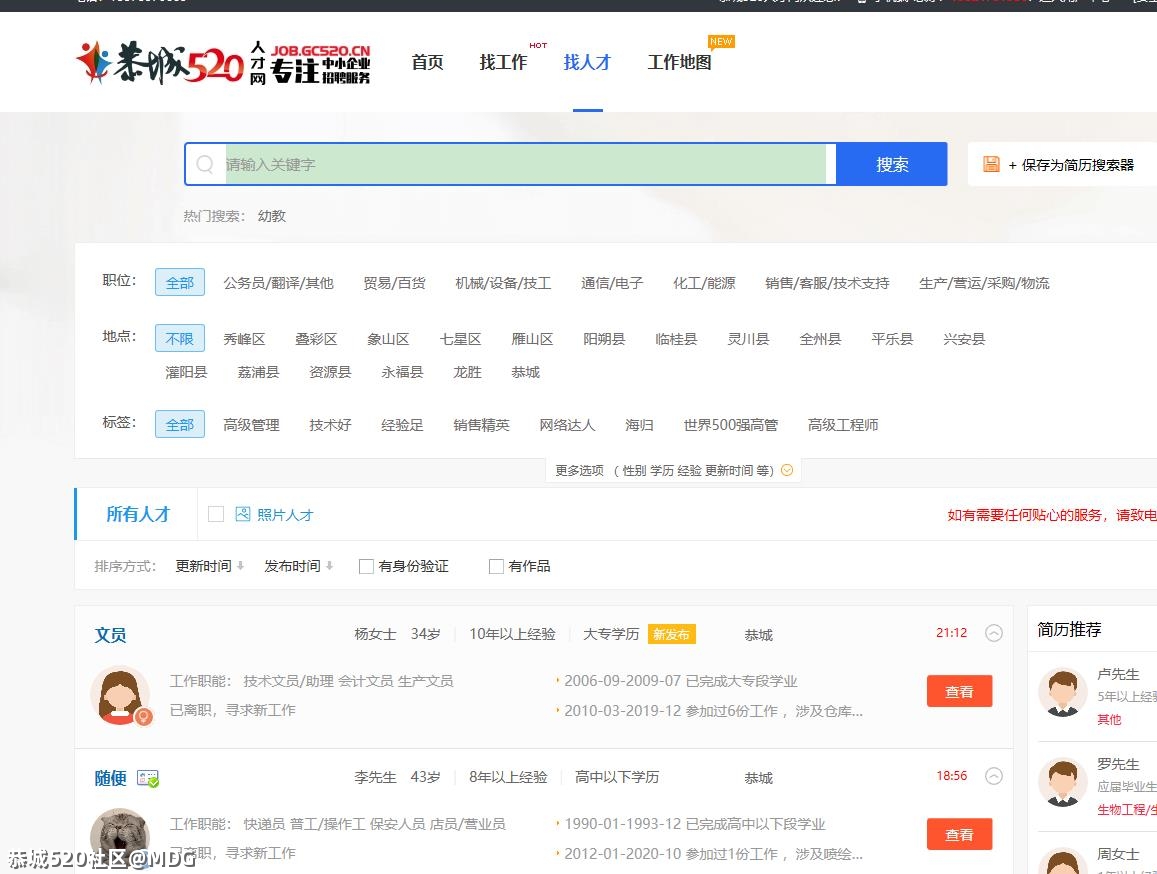
Task: Open the 随便 resume title
Action: pyautogui.click(x=110, y=778)
